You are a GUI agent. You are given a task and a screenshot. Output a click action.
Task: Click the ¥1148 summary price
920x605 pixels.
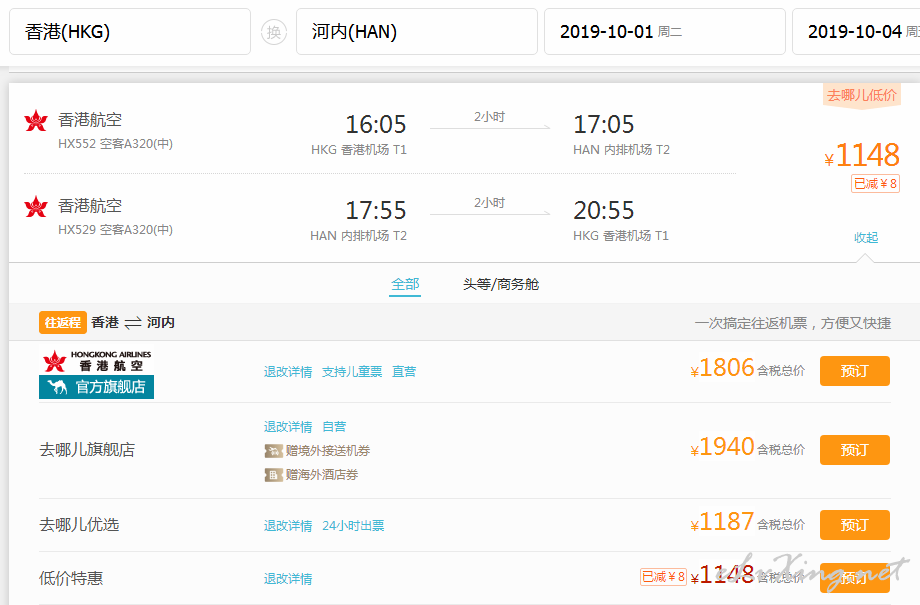862,156
